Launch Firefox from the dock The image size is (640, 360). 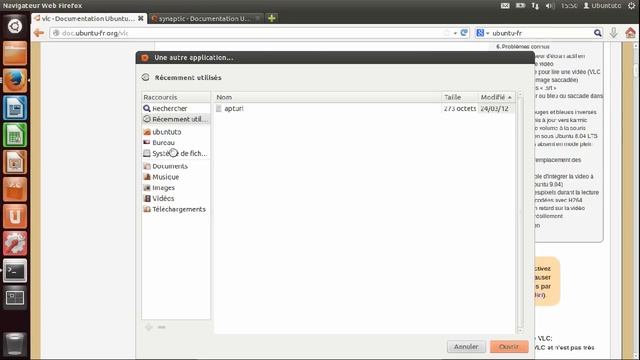point(15,80)
